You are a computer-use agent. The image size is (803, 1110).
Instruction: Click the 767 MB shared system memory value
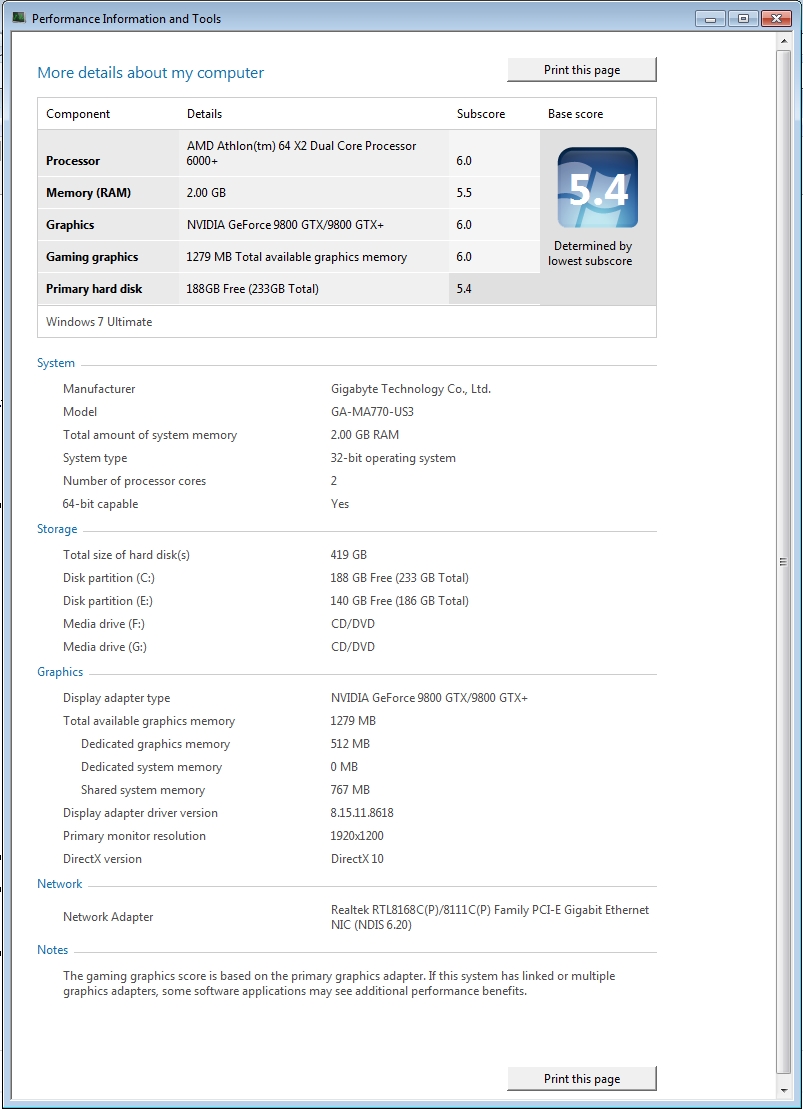(x=351, y=790)
